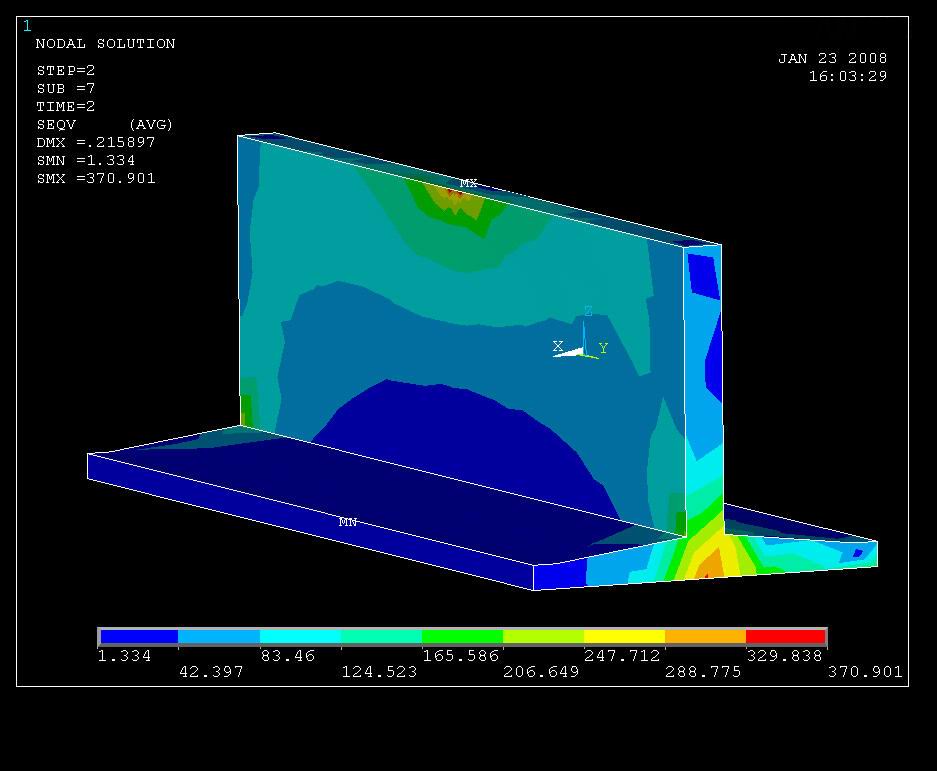Click the 16:03:29 timestamp
The height and width of the screenshot is (771, 937).
[847, 77]
